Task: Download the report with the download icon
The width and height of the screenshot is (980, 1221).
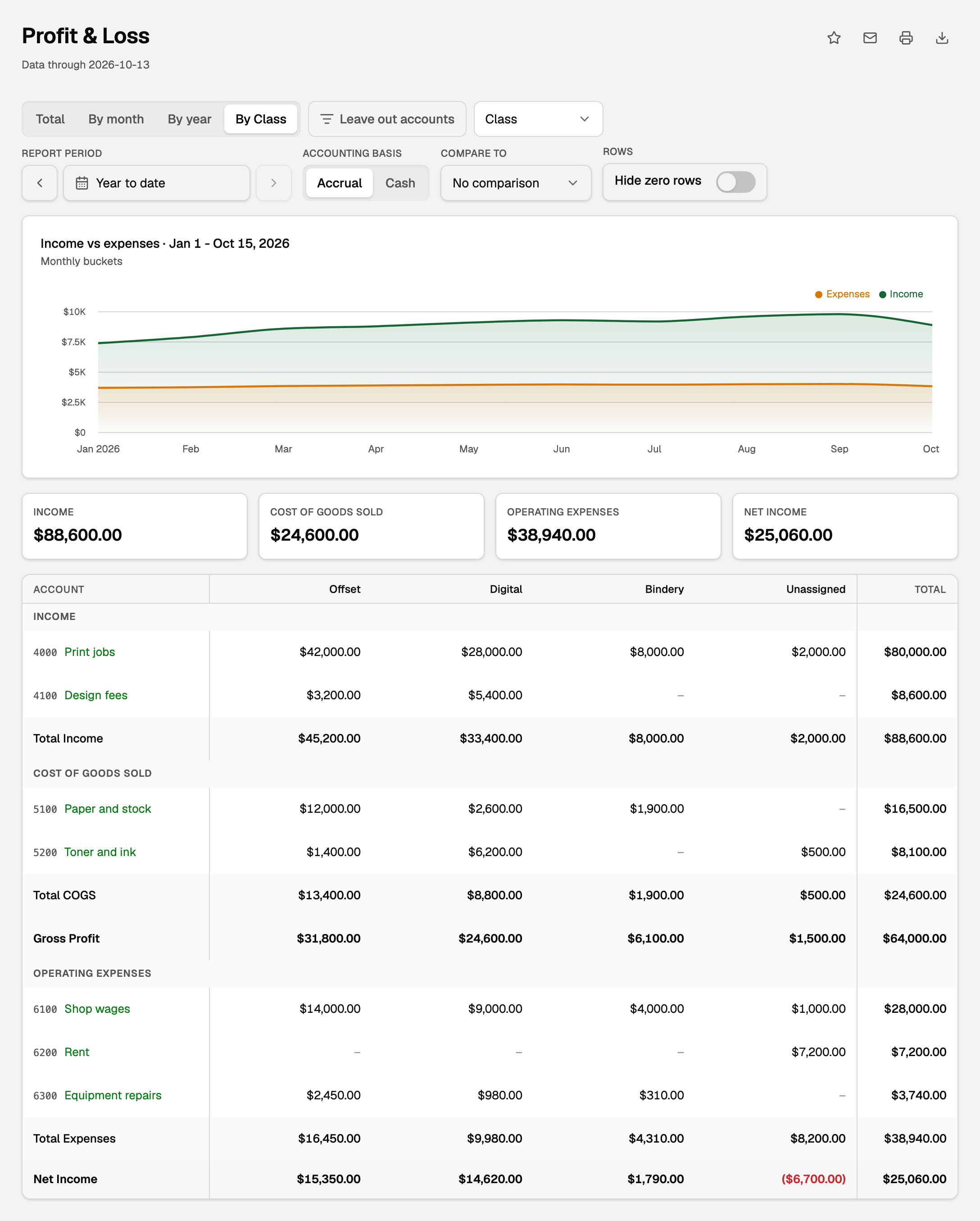Action: pyautogui.click(x=942, y=38)
